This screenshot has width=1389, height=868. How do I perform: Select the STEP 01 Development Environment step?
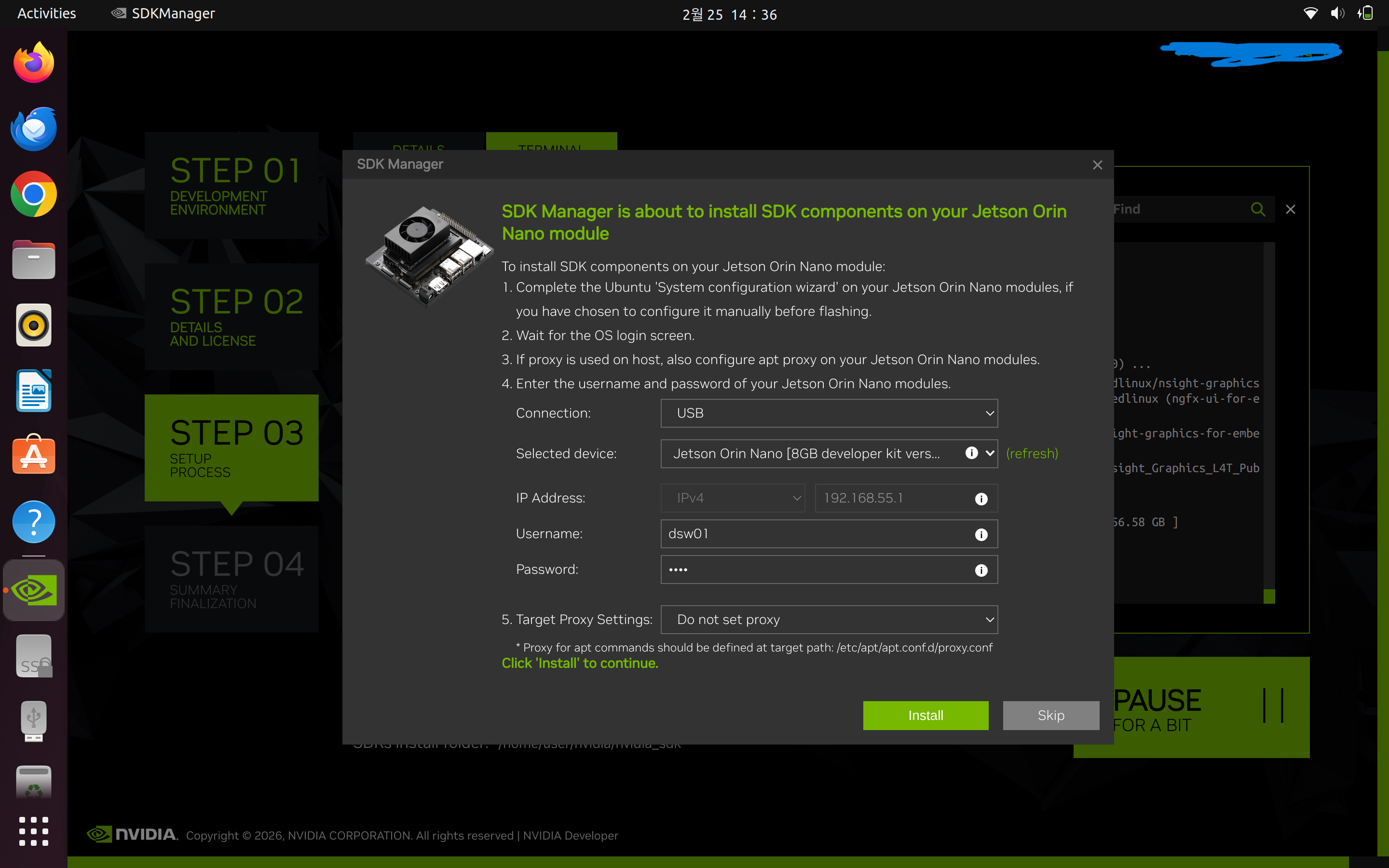coord(231,185)
